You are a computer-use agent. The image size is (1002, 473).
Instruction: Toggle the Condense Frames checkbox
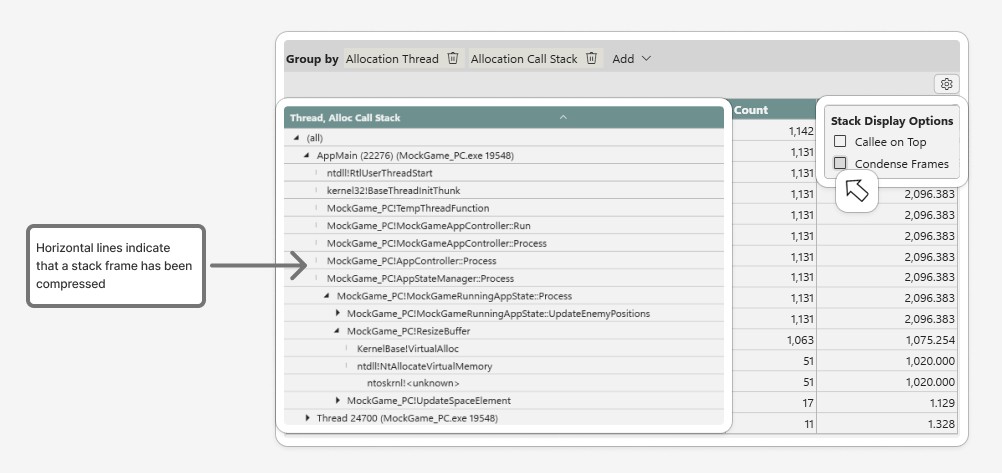(840, 163)
